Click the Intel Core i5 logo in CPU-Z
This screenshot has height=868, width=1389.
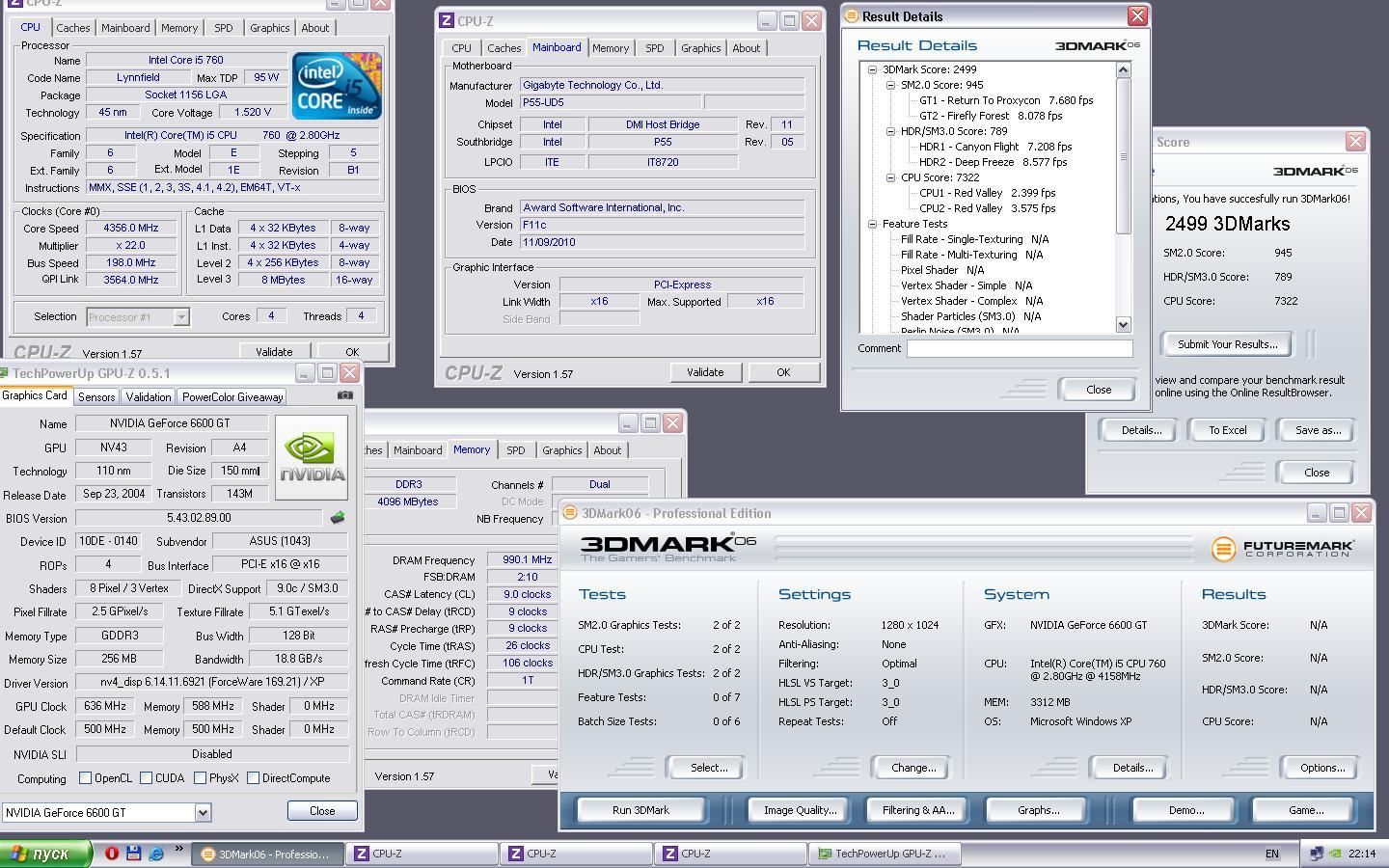tap(337, 86)
